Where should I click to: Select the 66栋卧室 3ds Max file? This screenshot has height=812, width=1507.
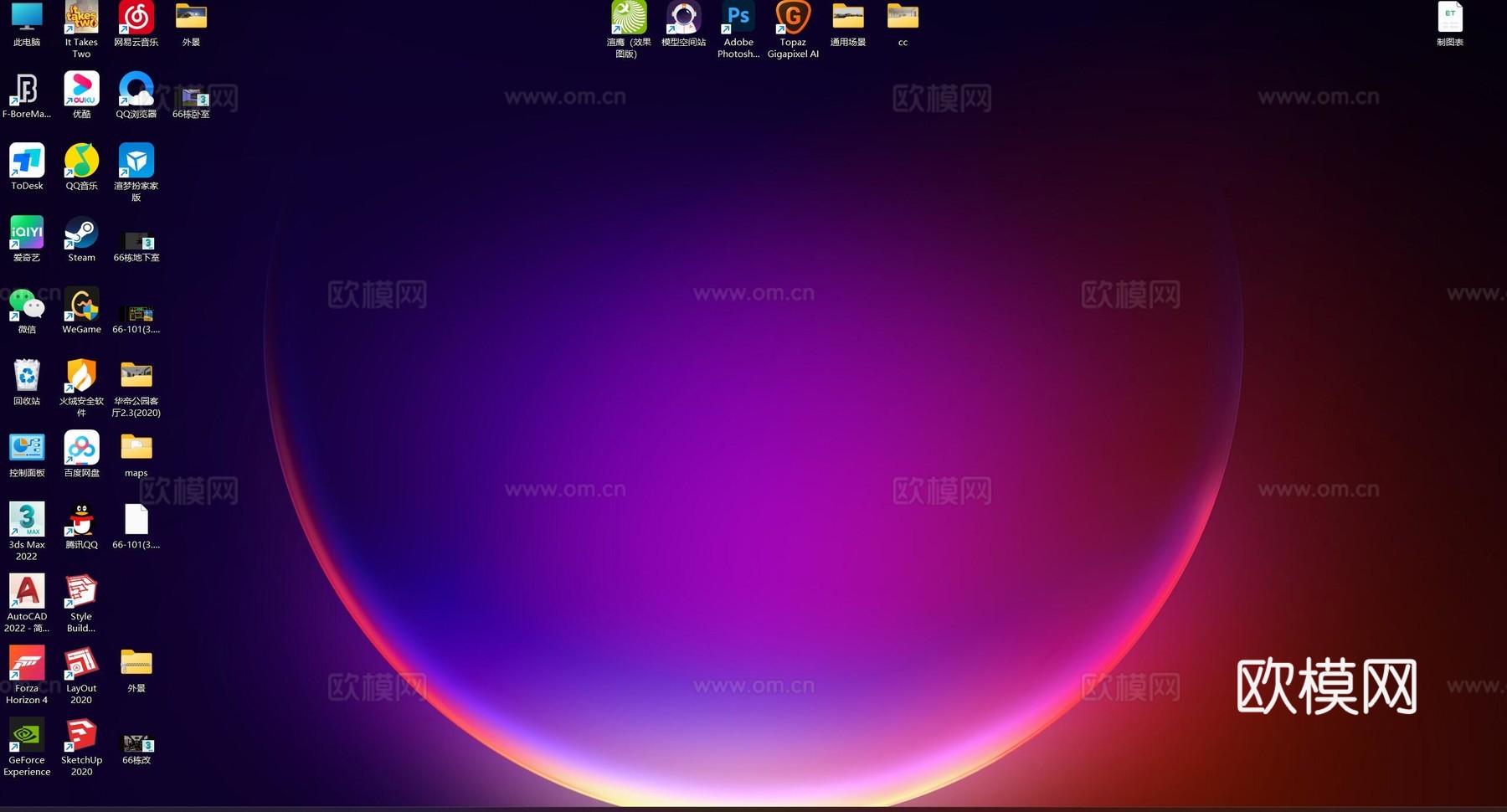pos(191,95)
